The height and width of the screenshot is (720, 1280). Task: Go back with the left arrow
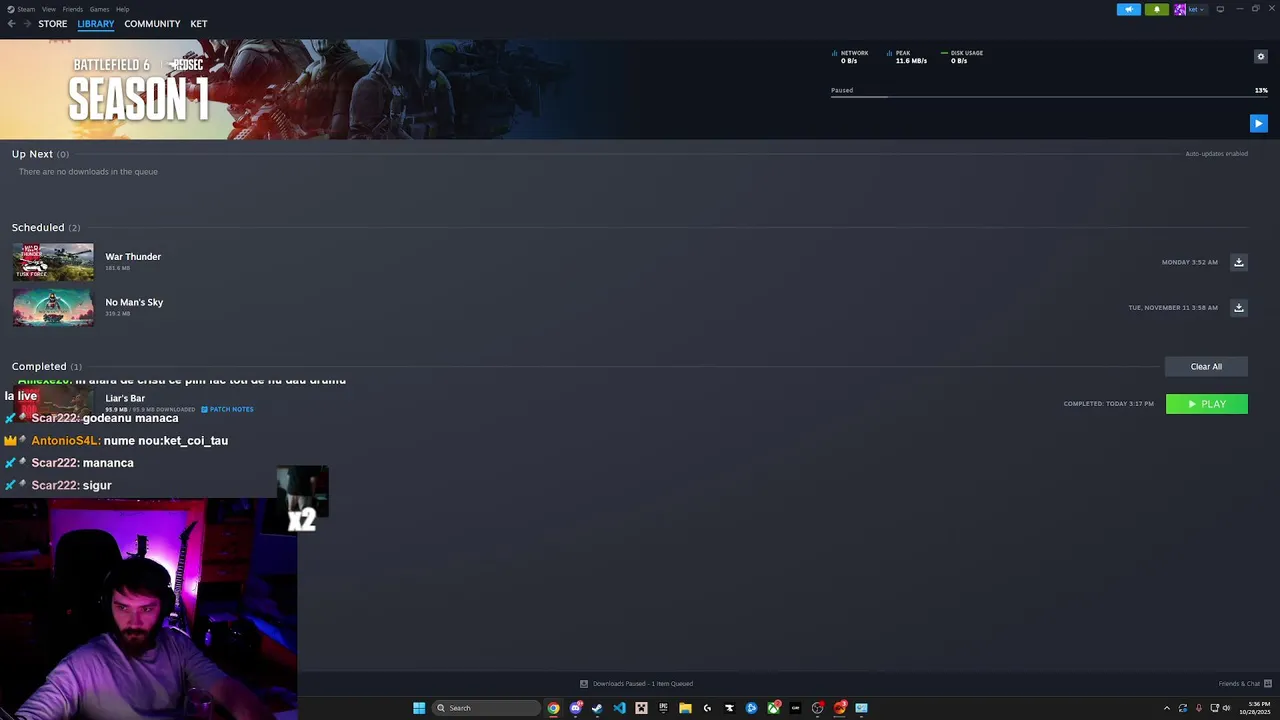pos(12,24)
